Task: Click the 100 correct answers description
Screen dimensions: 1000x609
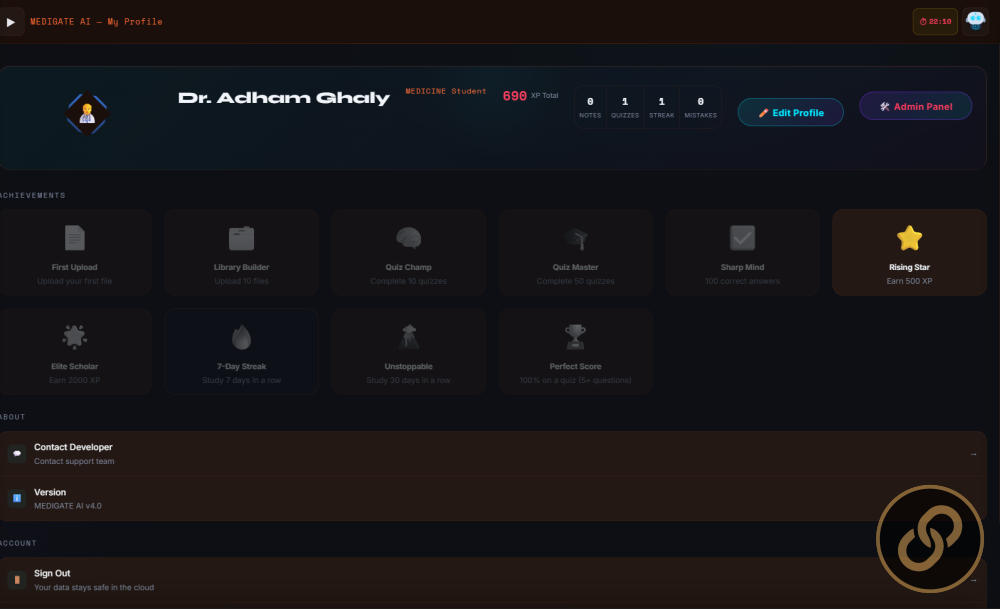Action: coord(742,281)
